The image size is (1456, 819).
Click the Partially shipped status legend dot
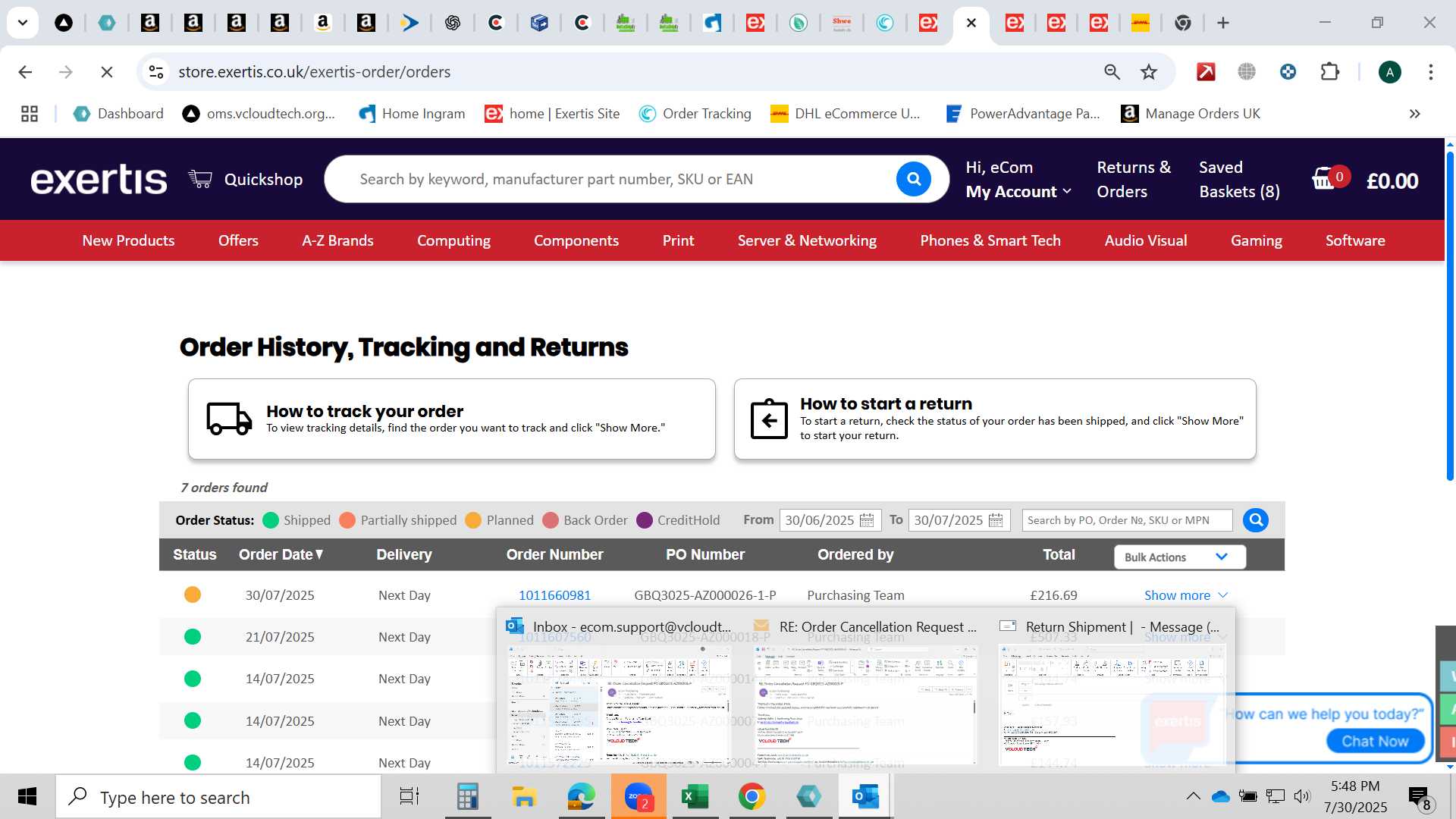(x=347, y=520)
